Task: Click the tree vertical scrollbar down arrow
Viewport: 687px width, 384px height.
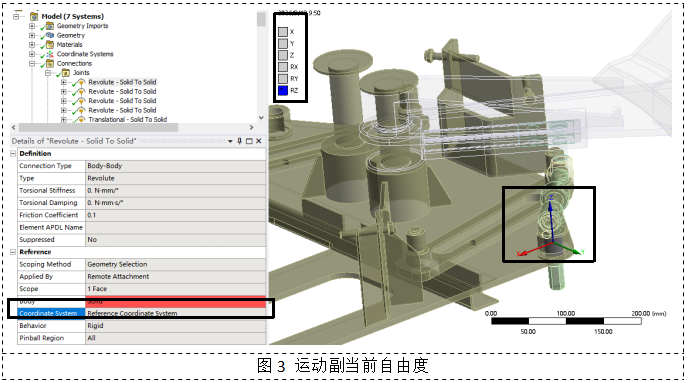Action: pos(261,117)
